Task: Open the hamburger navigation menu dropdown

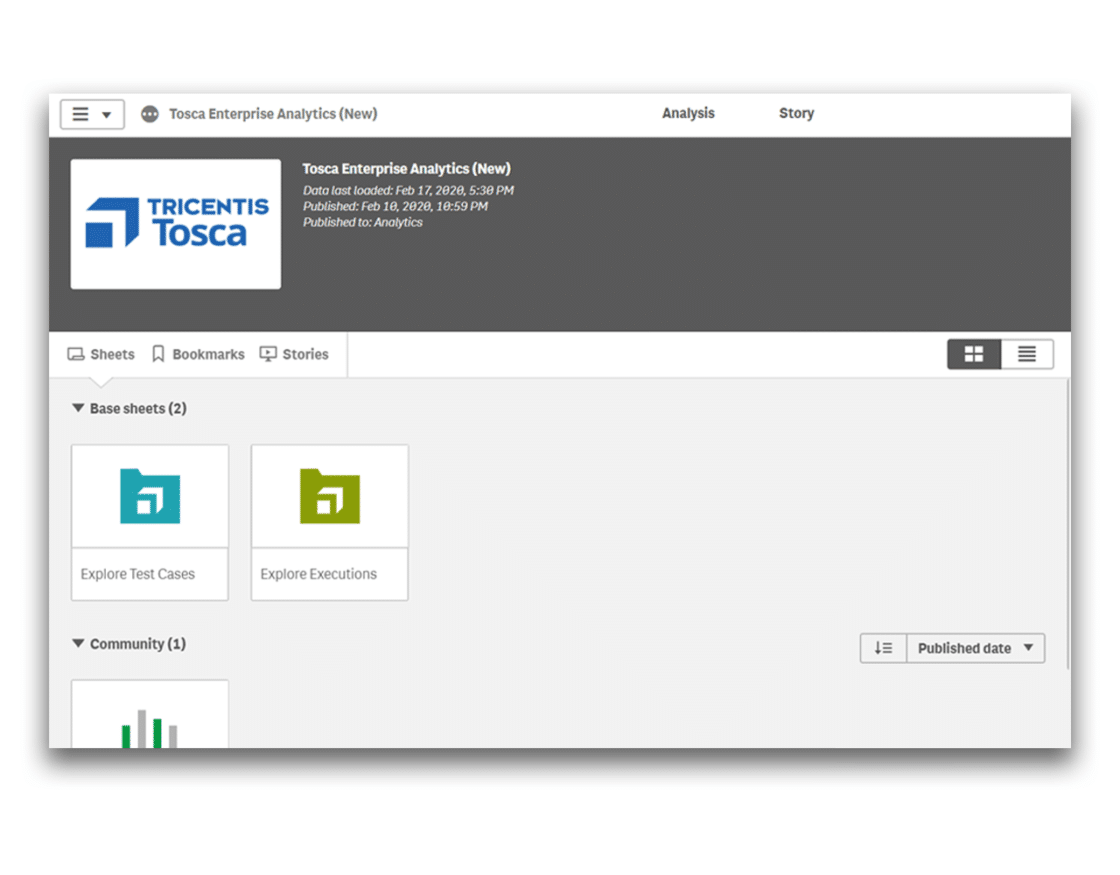Action: coord(92,114)
